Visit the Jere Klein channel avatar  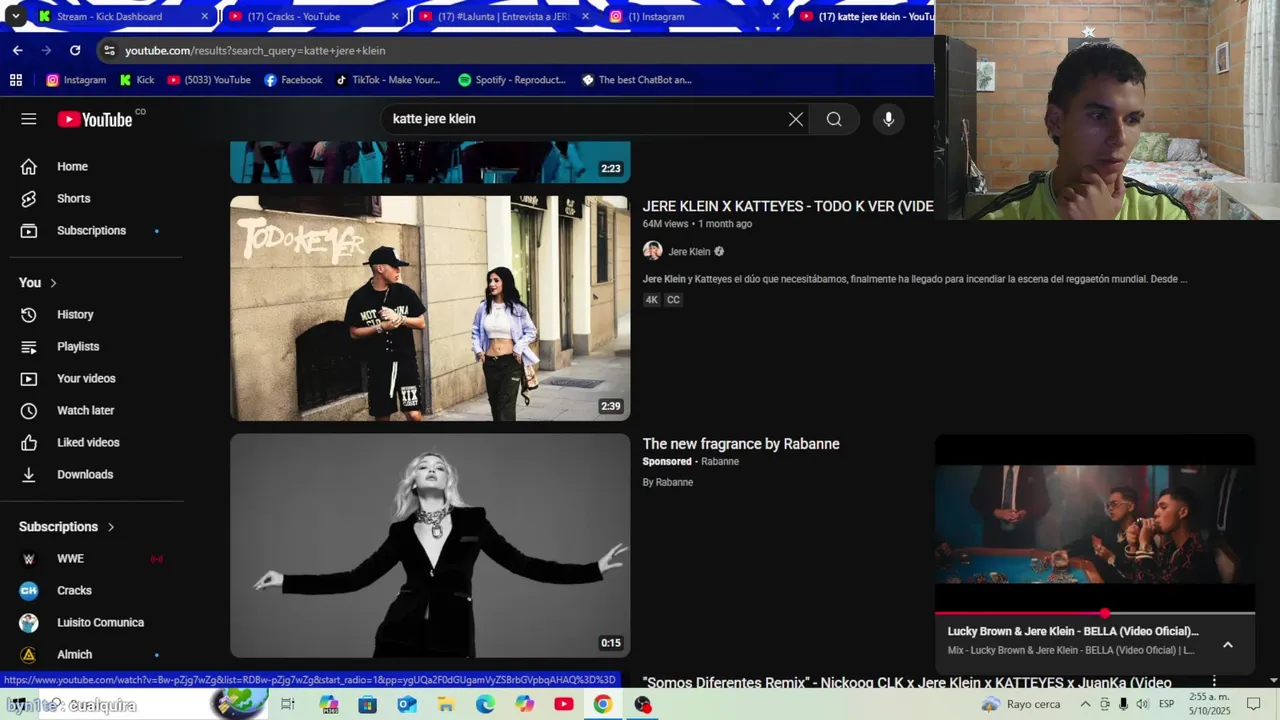pos(652,251)
